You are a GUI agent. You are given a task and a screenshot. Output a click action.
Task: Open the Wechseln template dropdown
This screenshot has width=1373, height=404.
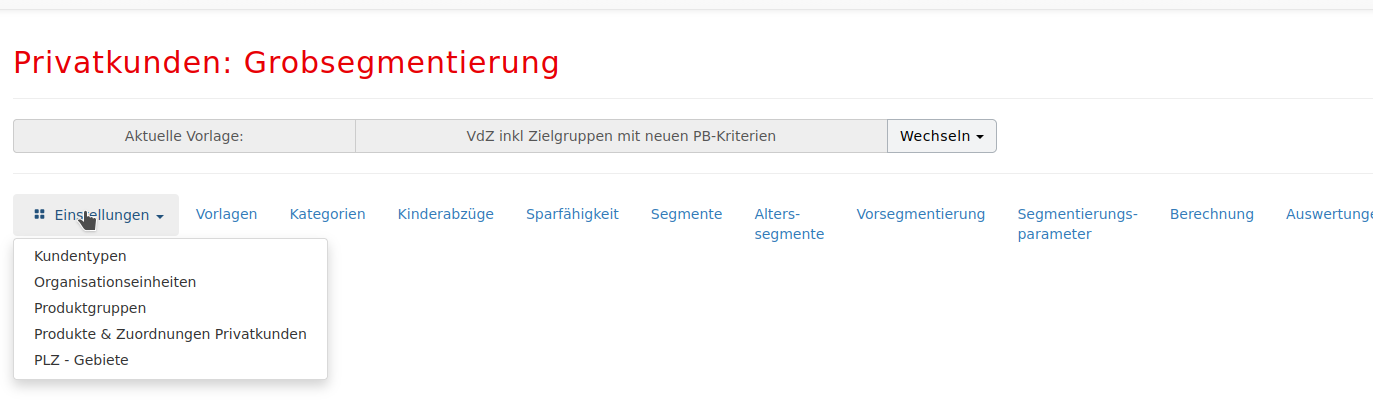(x=941, y=136)
